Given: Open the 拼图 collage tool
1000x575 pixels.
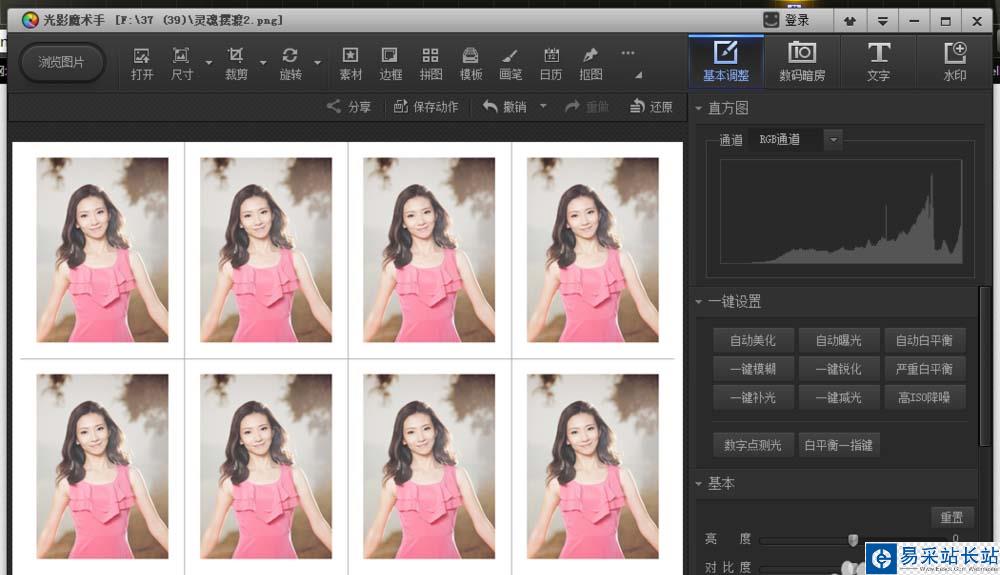Looking at the screenshot, I should pos(430,64).
